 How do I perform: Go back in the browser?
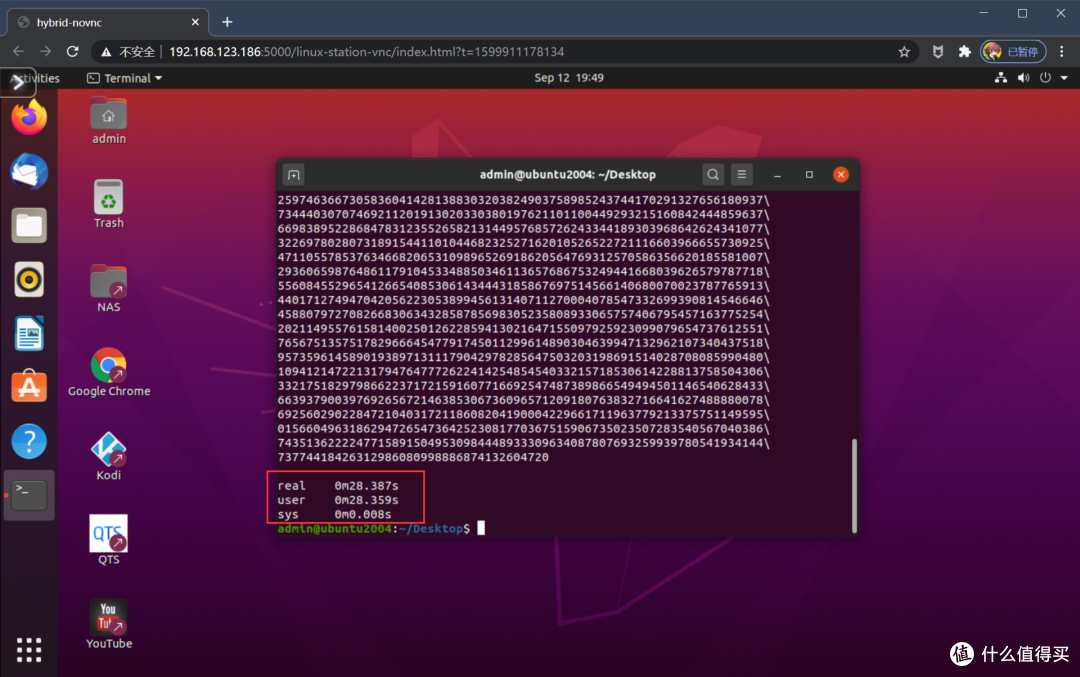click(x=19, y=52)
